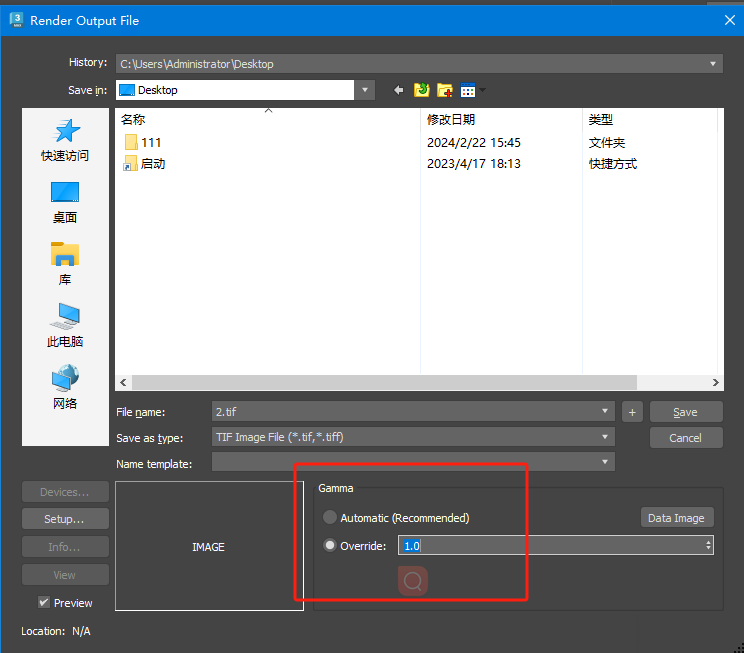
Task: Open 网络 in the places sidebar
Action: click(x=65, y=388)
